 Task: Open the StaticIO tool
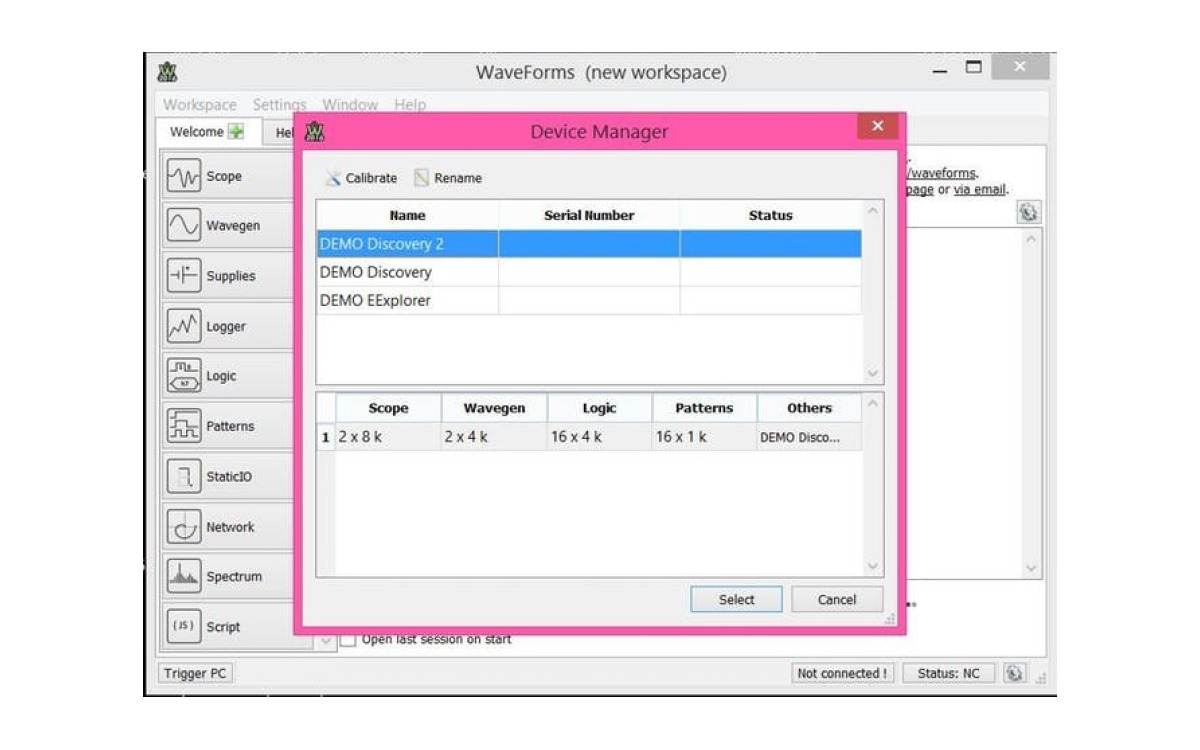click(228, 477)
